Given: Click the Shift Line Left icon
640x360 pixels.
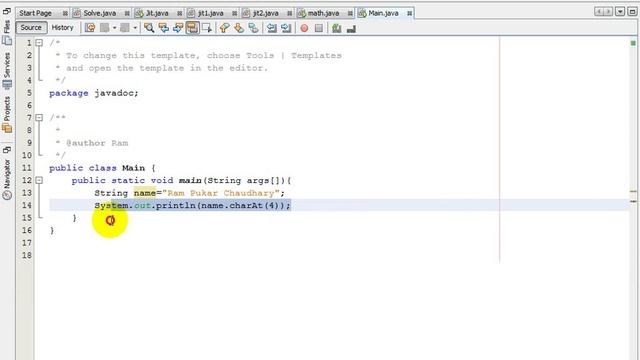Looking at the screenshot, I should [271, 28].
